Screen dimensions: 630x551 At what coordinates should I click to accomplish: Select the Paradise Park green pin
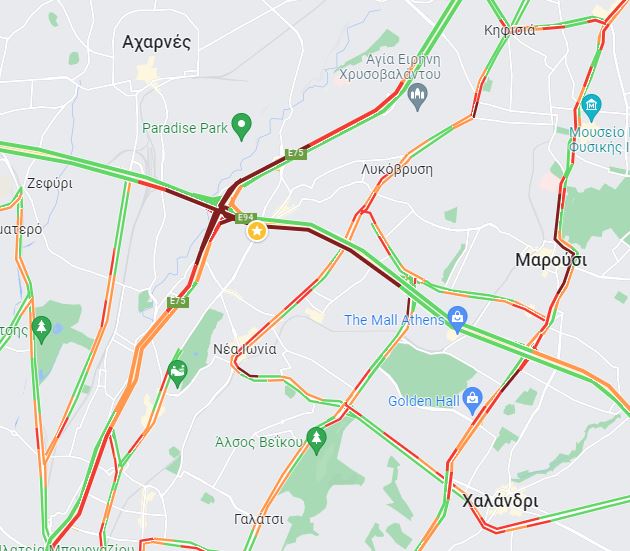(241, 126)
